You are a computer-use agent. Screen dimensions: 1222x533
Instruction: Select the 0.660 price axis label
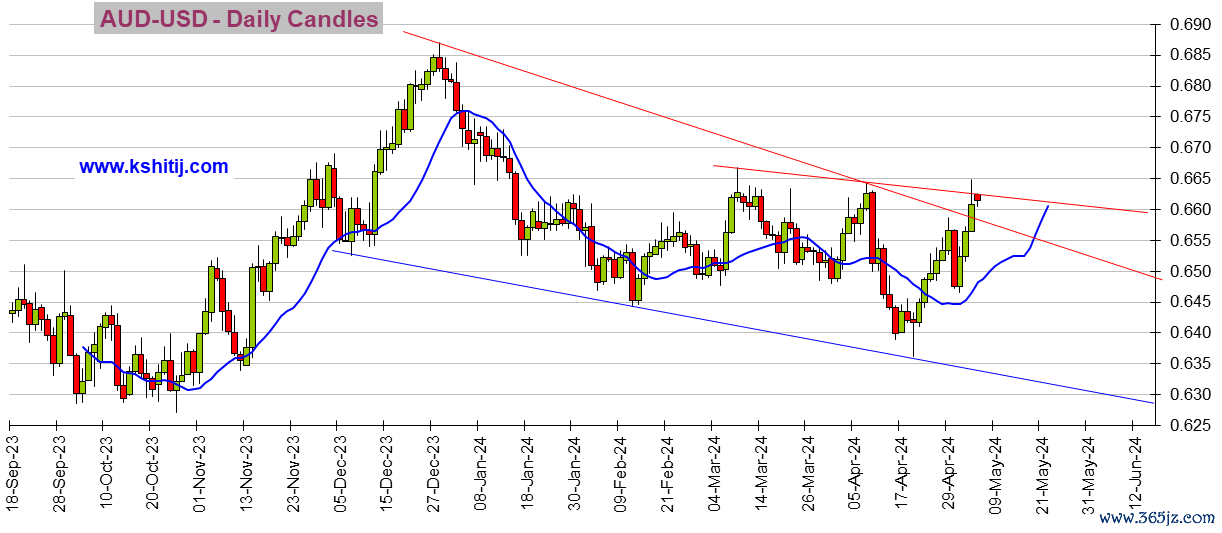click(1190, 209)
